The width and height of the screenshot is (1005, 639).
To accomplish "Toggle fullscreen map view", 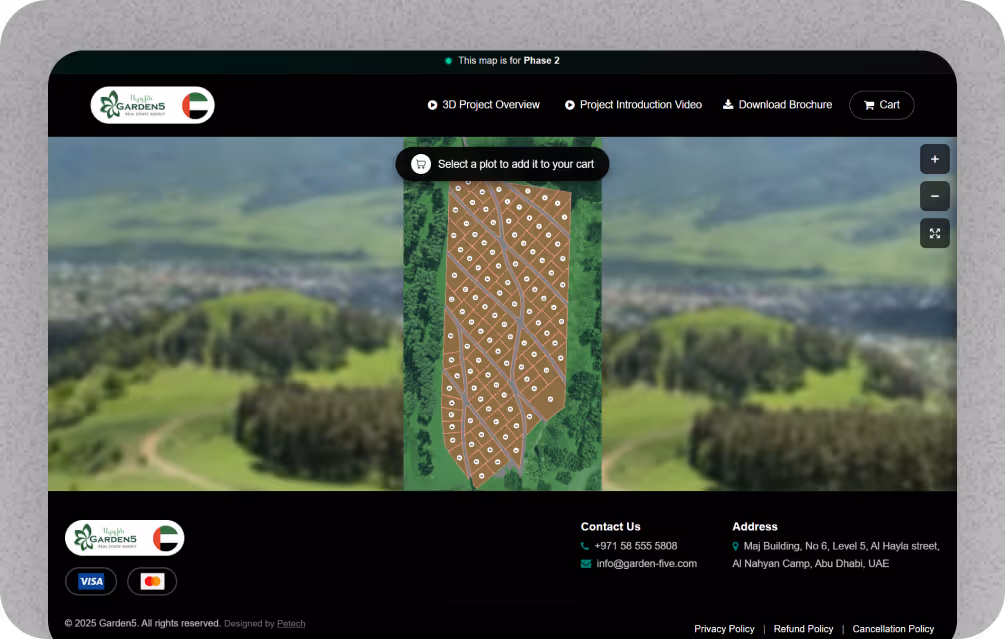I will [934, 233].
